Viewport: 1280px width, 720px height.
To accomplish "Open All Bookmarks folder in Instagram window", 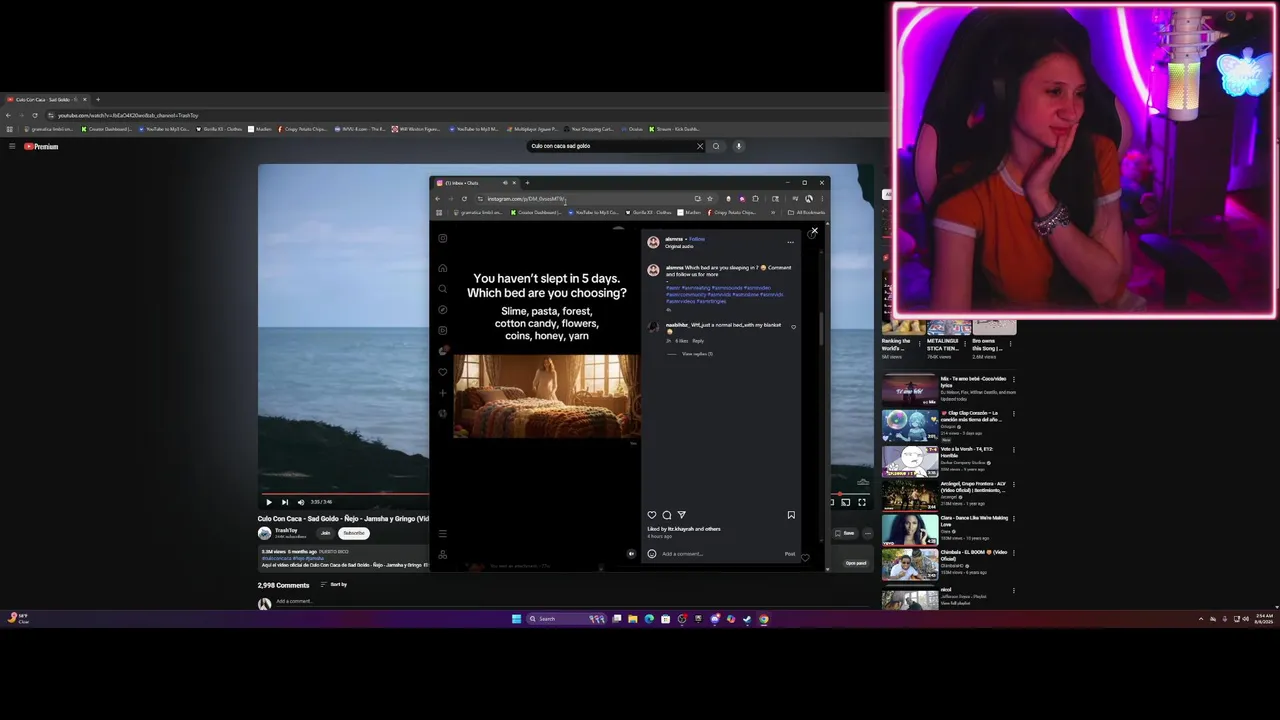I will 807,212.
